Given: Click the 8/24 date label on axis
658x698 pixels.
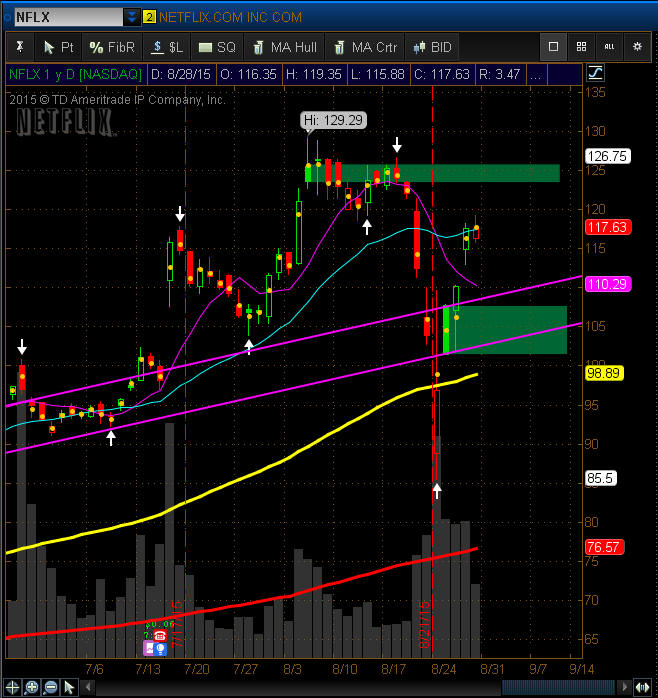Looking at the screenshot, I should 443,670.
